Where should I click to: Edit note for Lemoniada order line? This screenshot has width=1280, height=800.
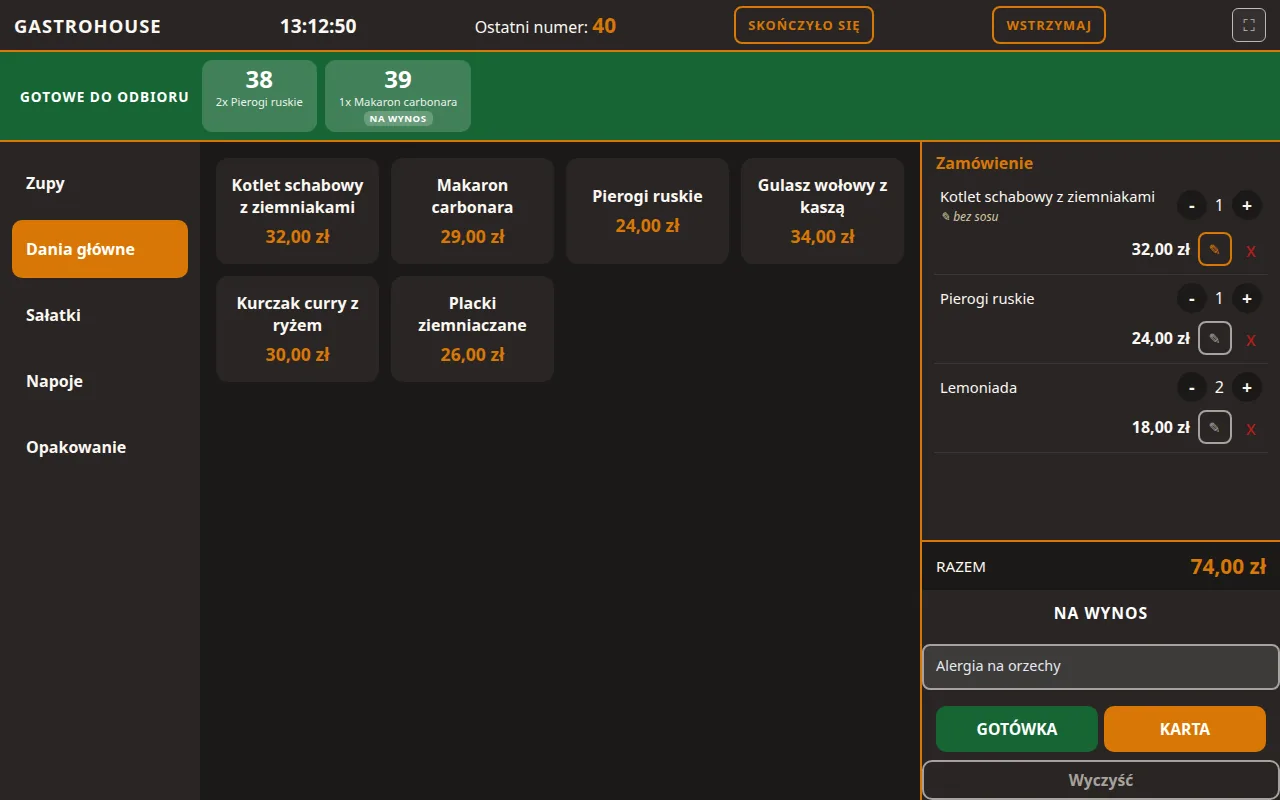(x=1215, y=427)
